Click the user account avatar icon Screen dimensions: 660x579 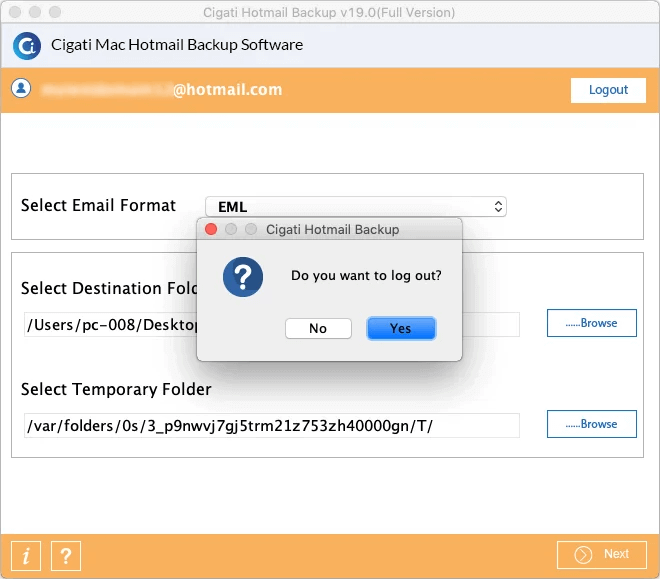21,88
